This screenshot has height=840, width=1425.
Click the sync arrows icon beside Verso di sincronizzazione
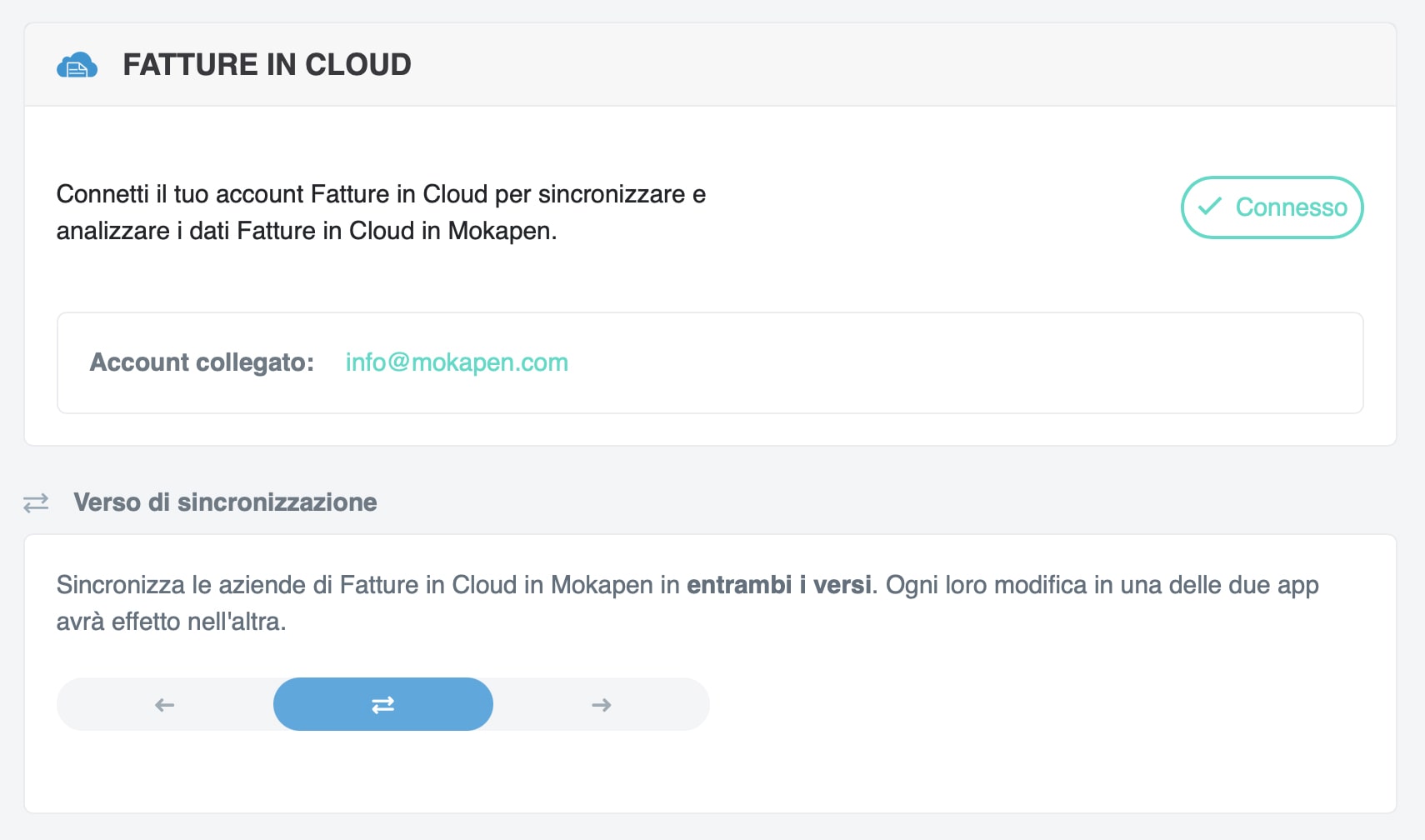[x=36, y=502]
